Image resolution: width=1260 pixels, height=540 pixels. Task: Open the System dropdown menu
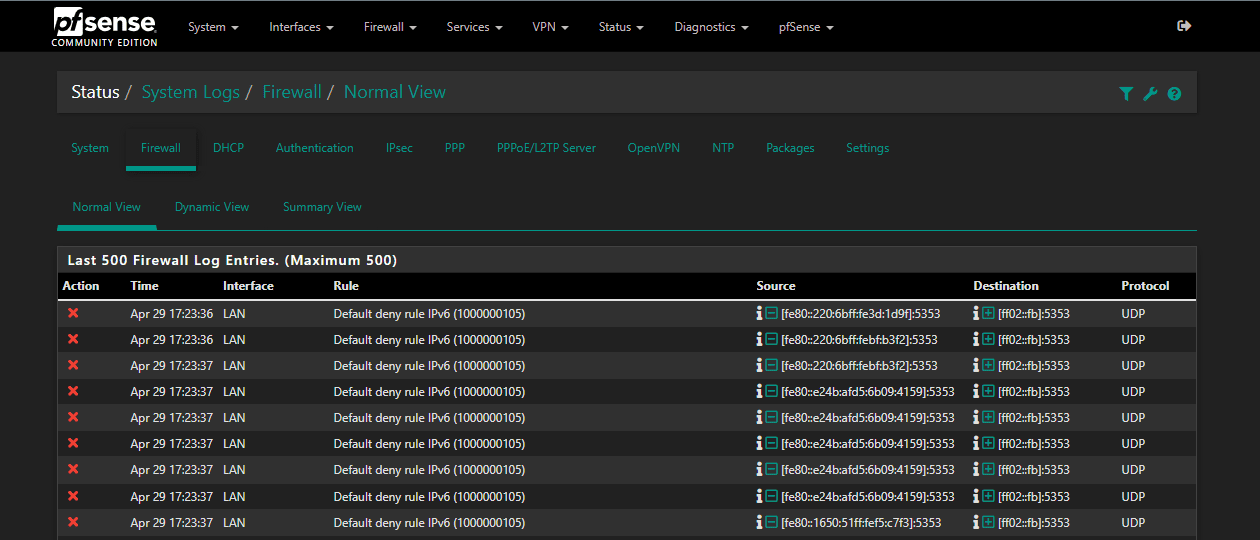click(x=213, y=27)
